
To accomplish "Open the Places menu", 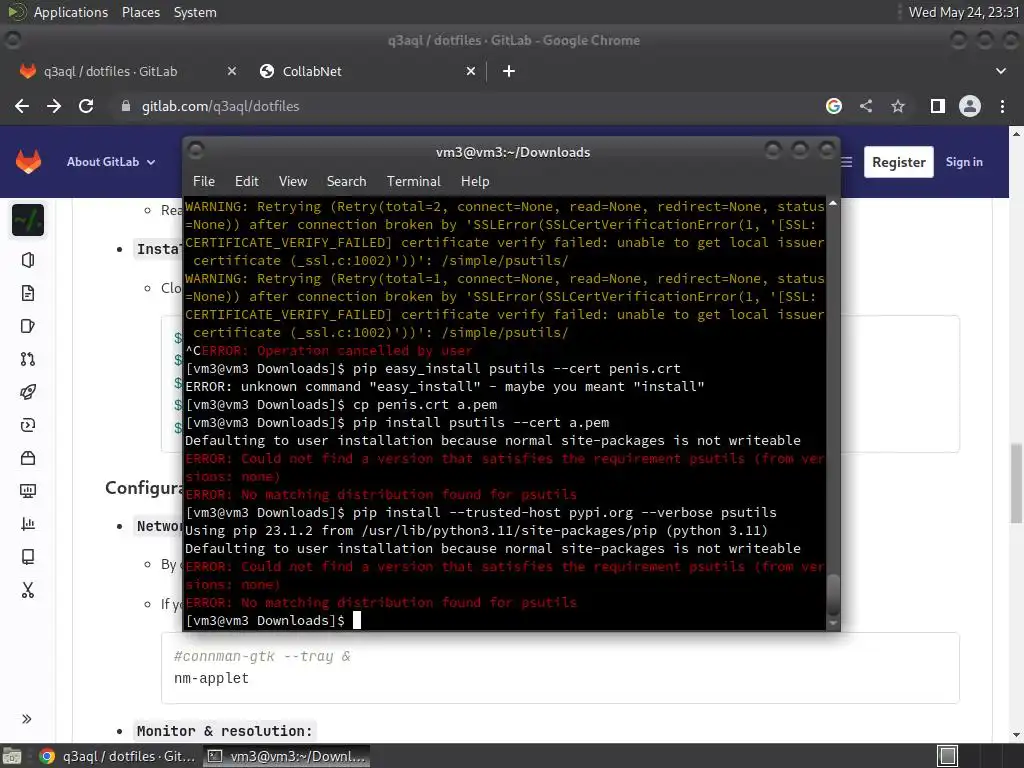I will click(140, 12).
